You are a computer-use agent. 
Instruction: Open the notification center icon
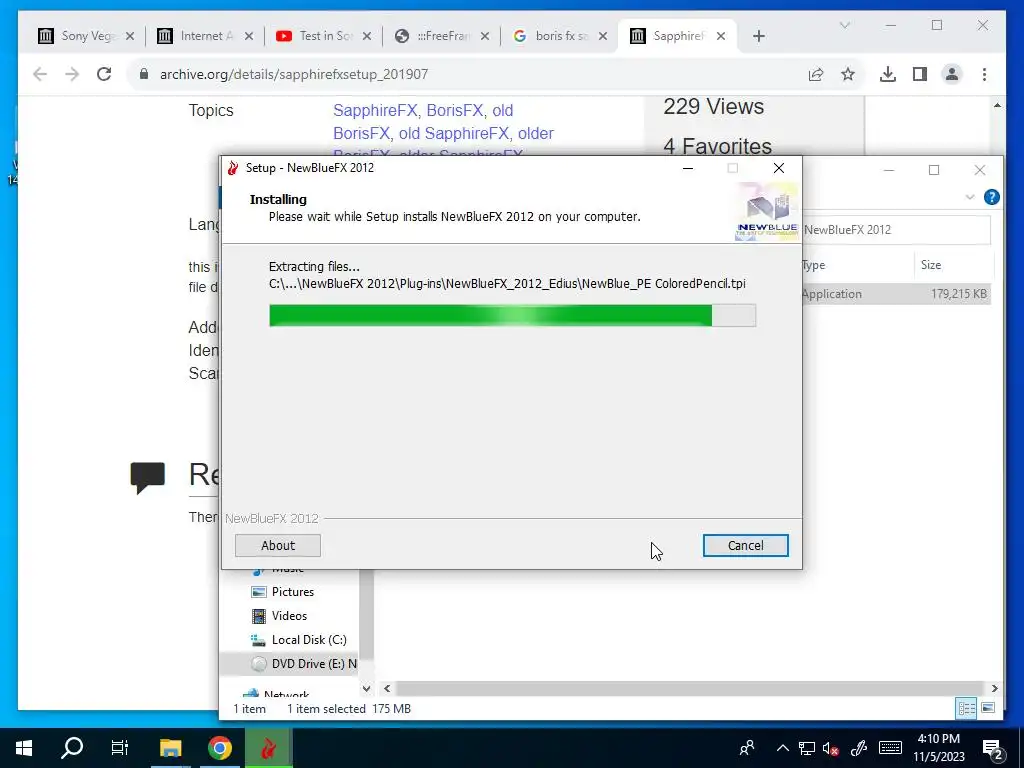pos(993,748)
